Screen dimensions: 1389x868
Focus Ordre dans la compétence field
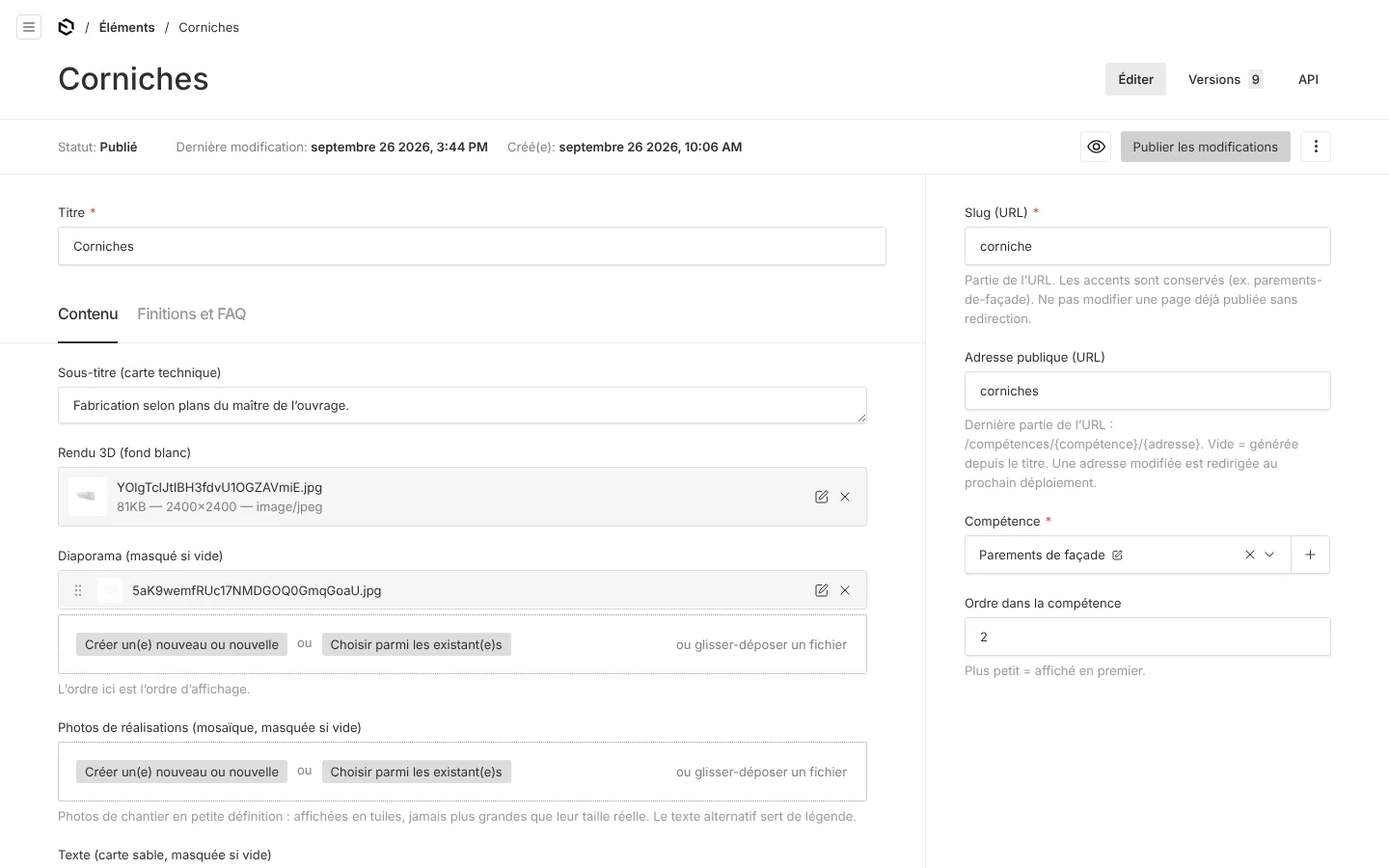click(1147, 637)
